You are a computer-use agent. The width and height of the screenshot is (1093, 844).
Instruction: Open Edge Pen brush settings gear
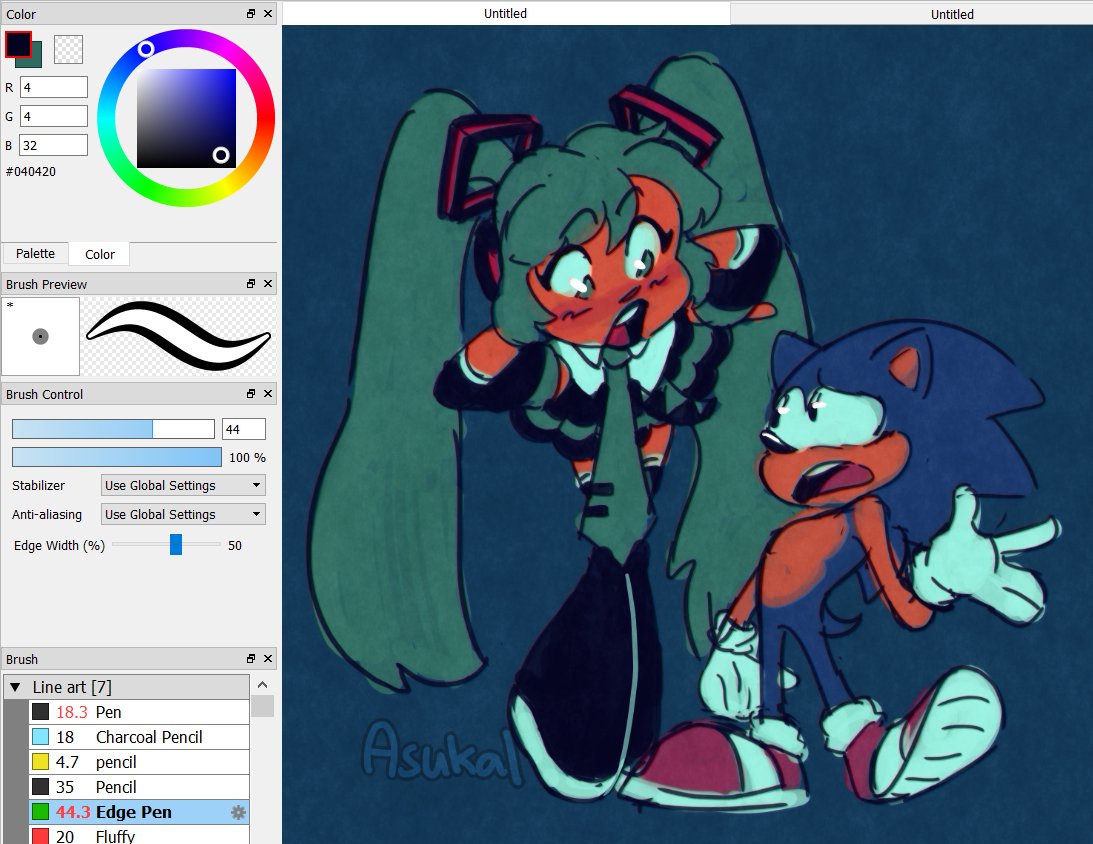point(238,813)
